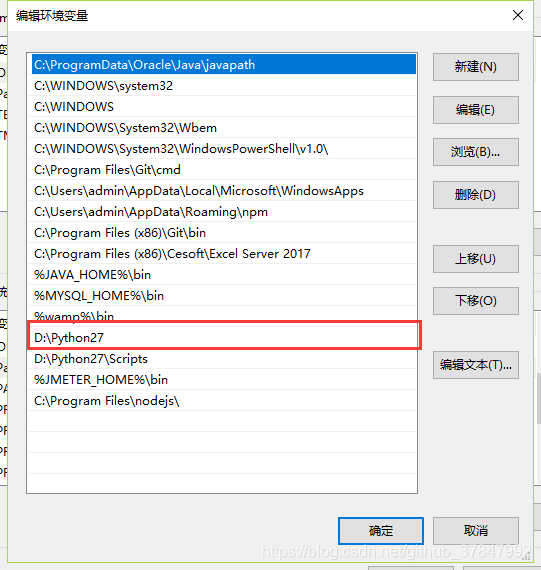Click the 编辑(E) button
Image resolution: width=541 pixels, height=570 pixels.
476,110
